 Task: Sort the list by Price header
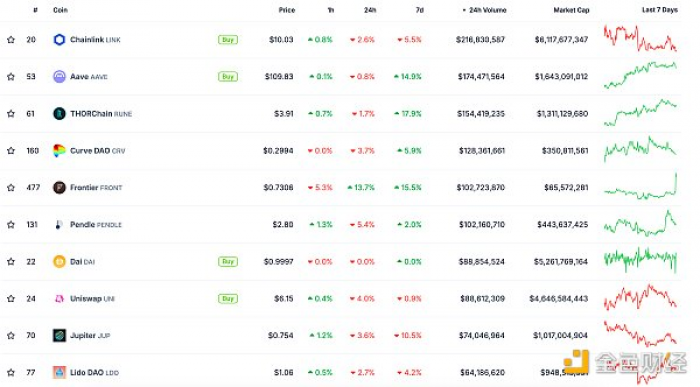pos(287,10)
